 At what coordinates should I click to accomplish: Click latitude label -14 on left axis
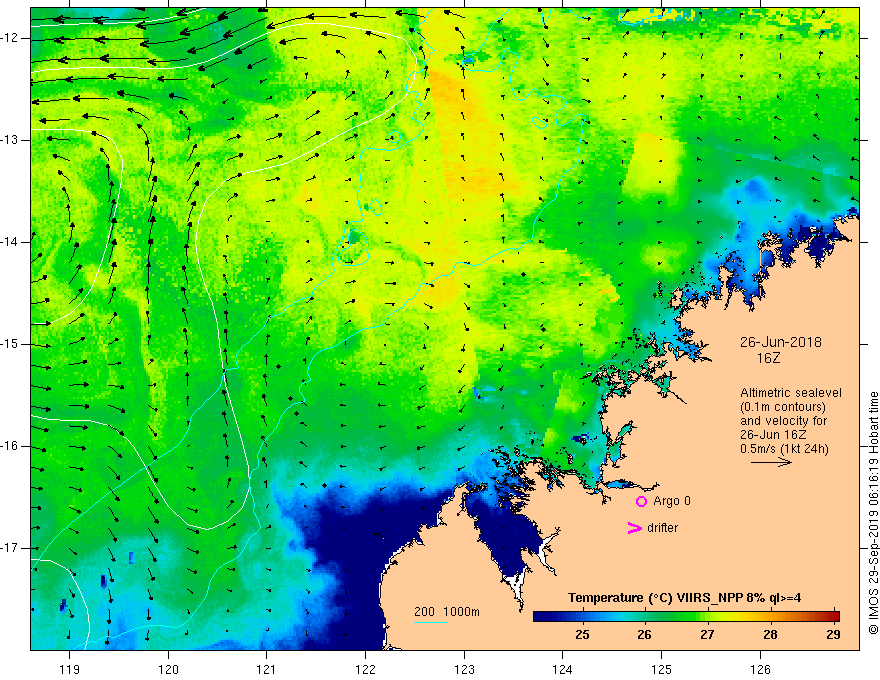point(11,242)
